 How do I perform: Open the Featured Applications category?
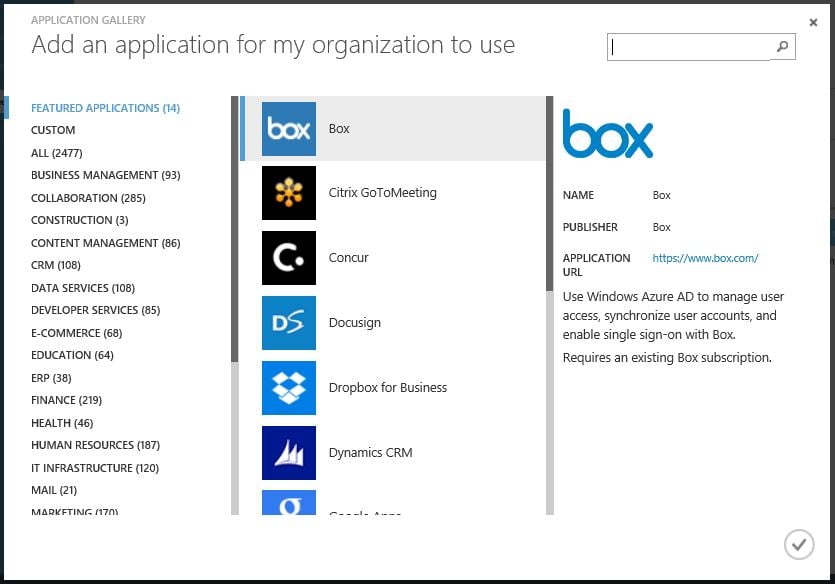pos(103,108)
